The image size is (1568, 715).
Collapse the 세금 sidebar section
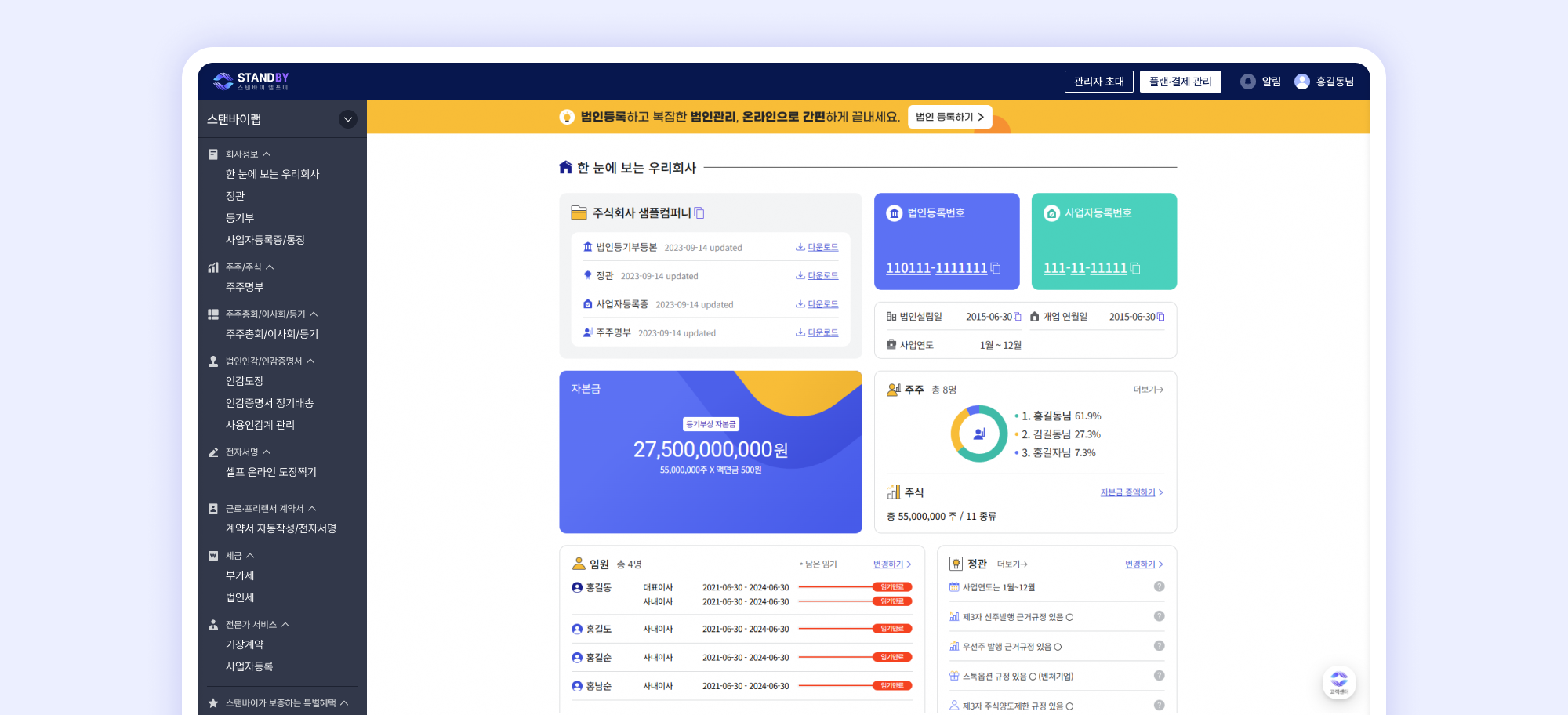[250, 556]
